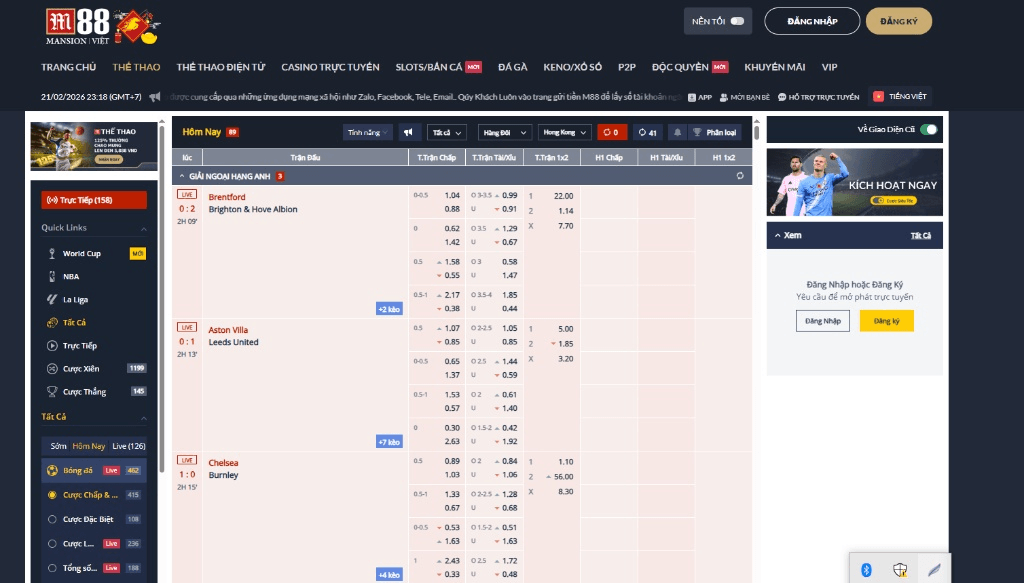Click the Phân loại trophy sort button
This screenshot has height=583, width=1024.
[716, 133]
